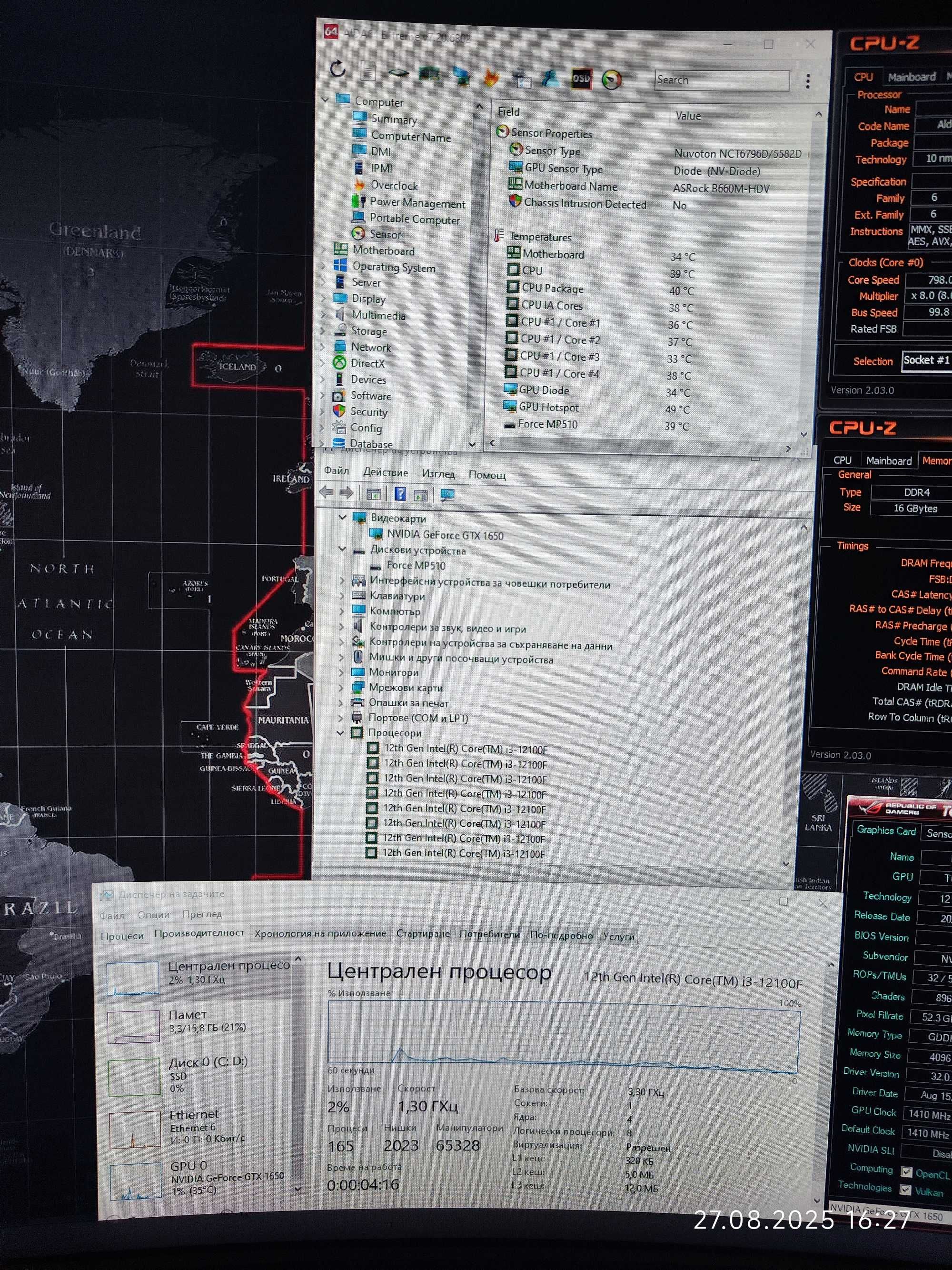Screen dimensions: 952x1270
Task: Click the DirectX icon in AIDA64 tree
Action: coord(340,363)
